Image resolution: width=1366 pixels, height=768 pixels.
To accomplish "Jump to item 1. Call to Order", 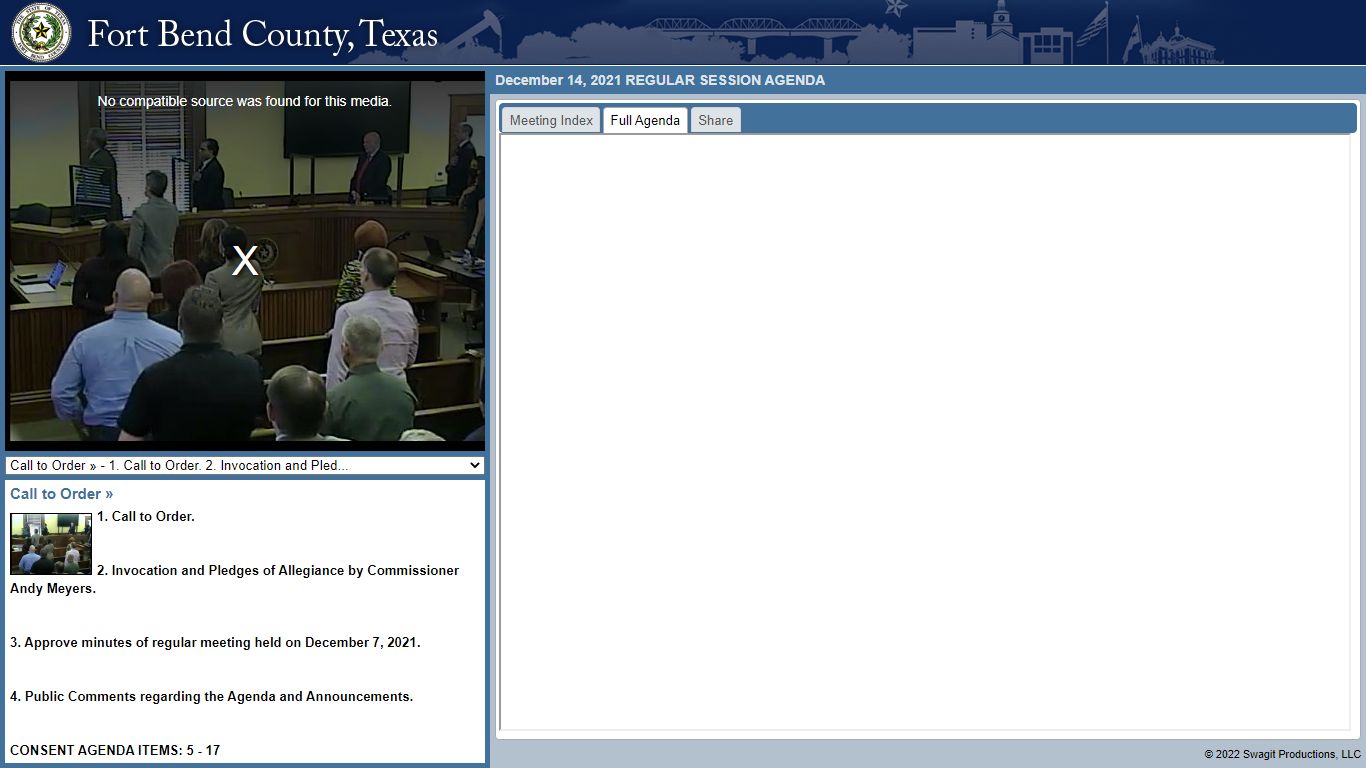I will [146, 517].
